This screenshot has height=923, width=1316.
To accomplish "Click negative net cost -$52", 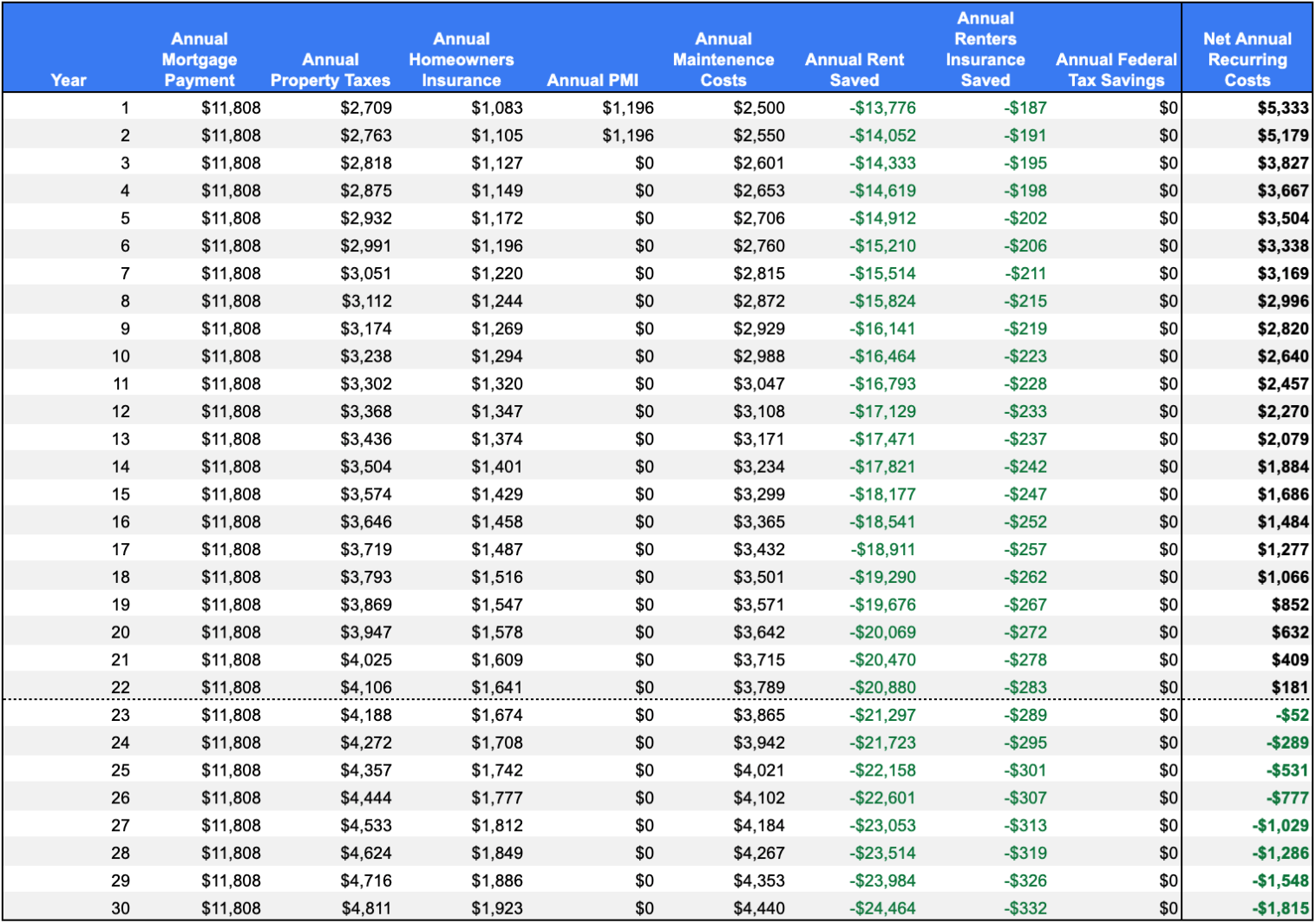I will [x=1292, y=716].
